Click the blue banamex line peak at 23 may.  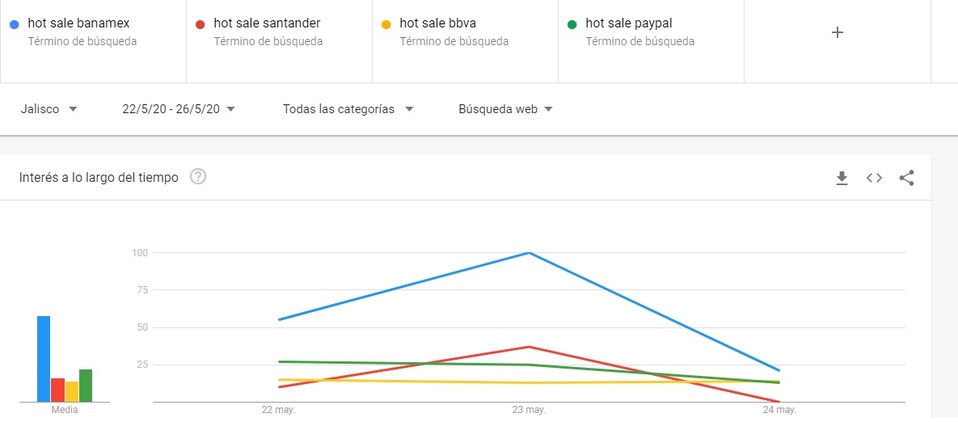point(528,253)
